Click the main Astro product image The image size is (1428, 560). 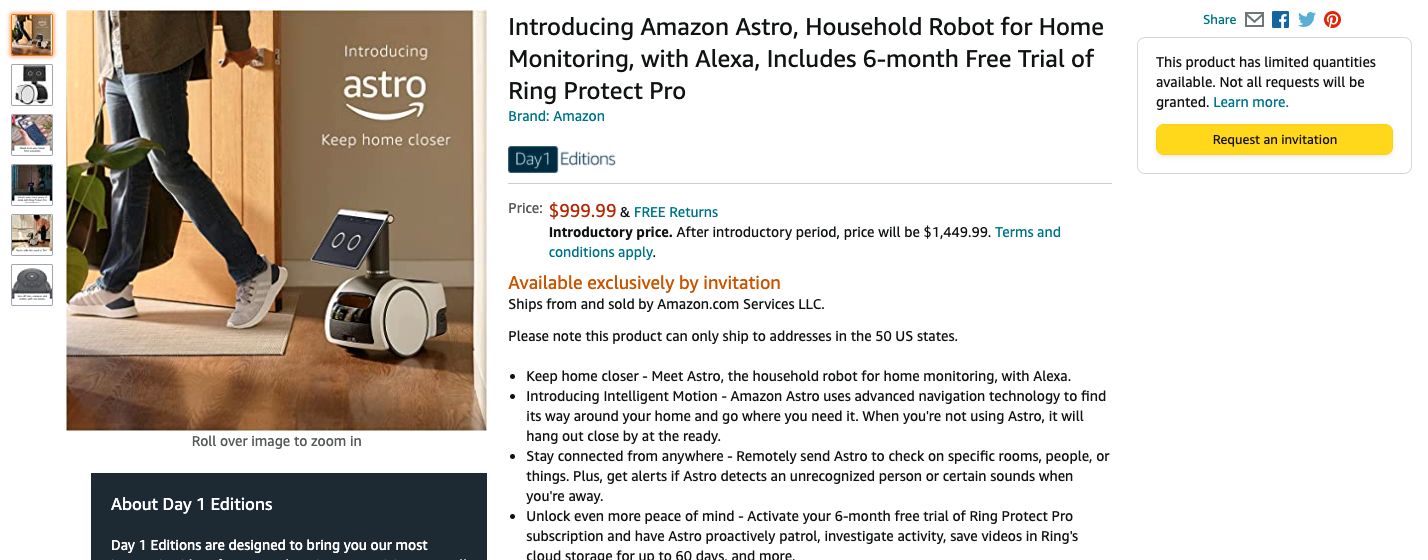(x=276, y=220)
